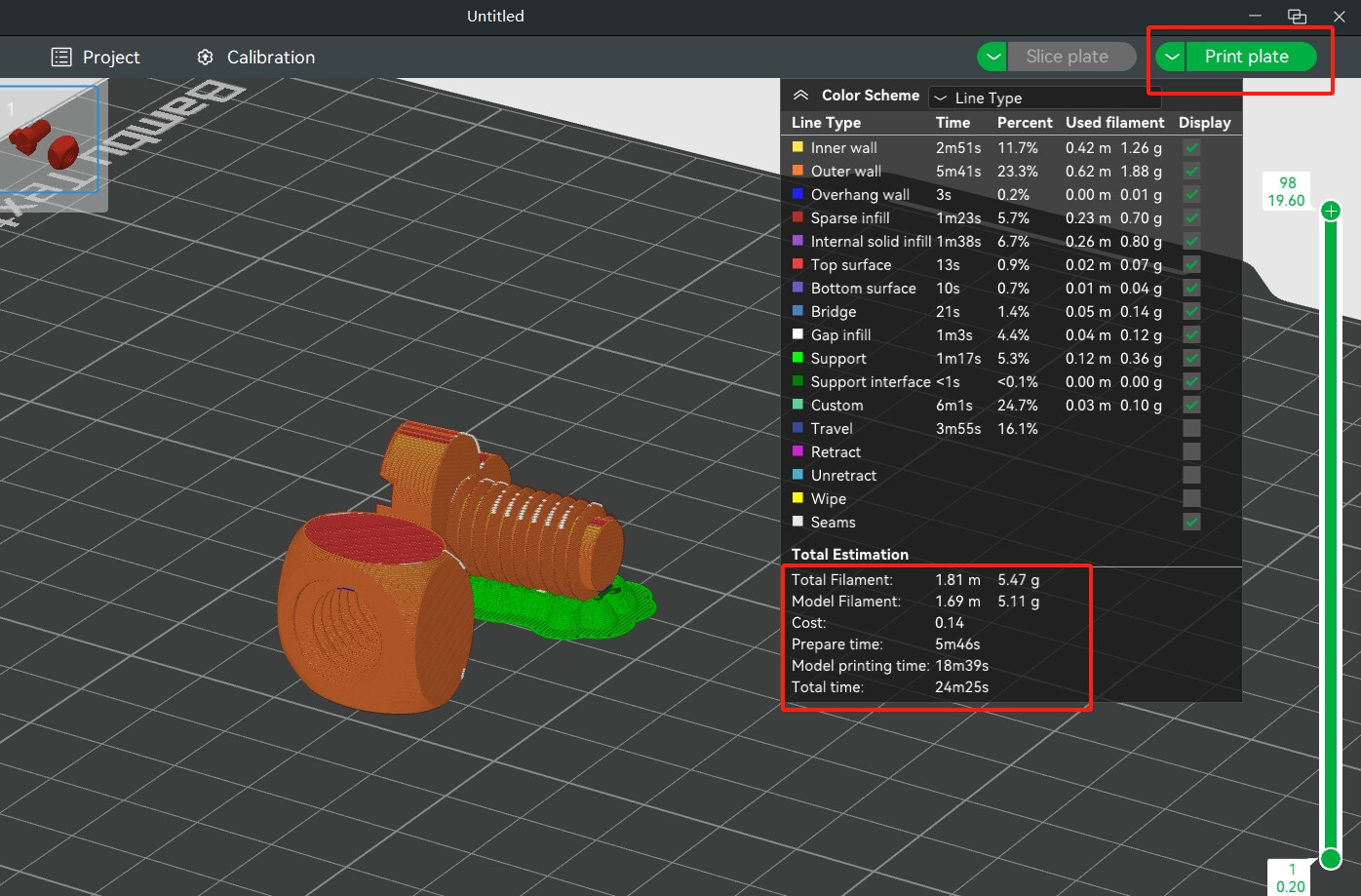Open the Project tab
Viewport: 1361px width, 896px height.
click(x=96, y=58)
